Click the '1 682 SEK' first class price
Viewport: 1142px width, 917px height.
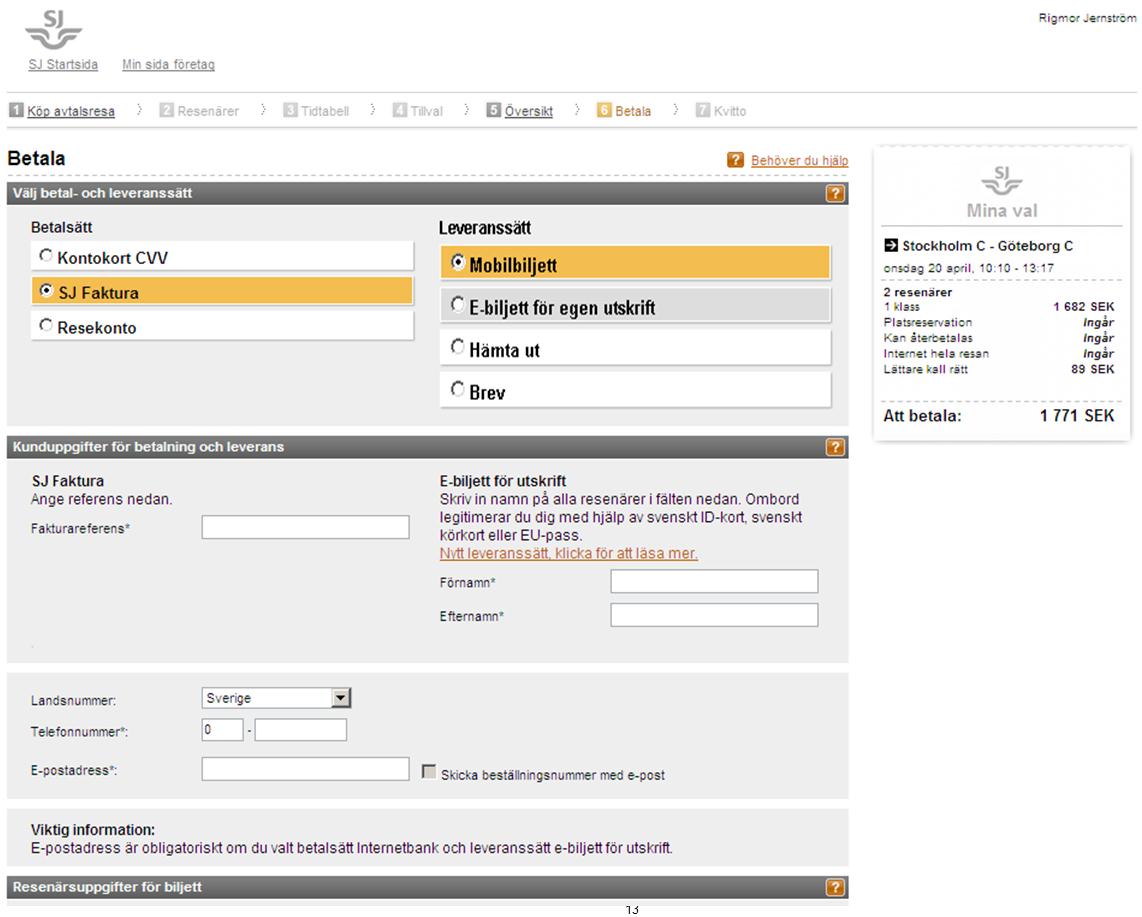[1083, 307]
